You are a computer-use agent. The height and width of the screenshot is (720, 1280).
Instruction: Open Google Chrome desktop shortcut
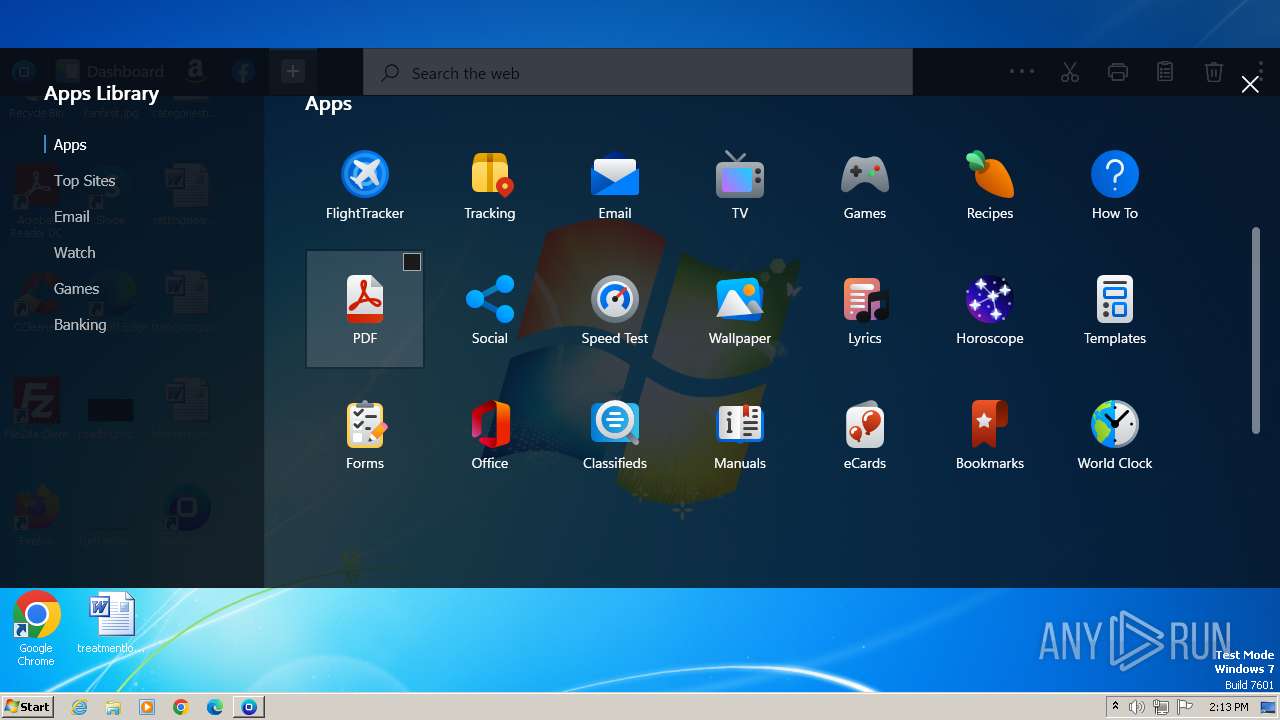[x=36, y=628]
